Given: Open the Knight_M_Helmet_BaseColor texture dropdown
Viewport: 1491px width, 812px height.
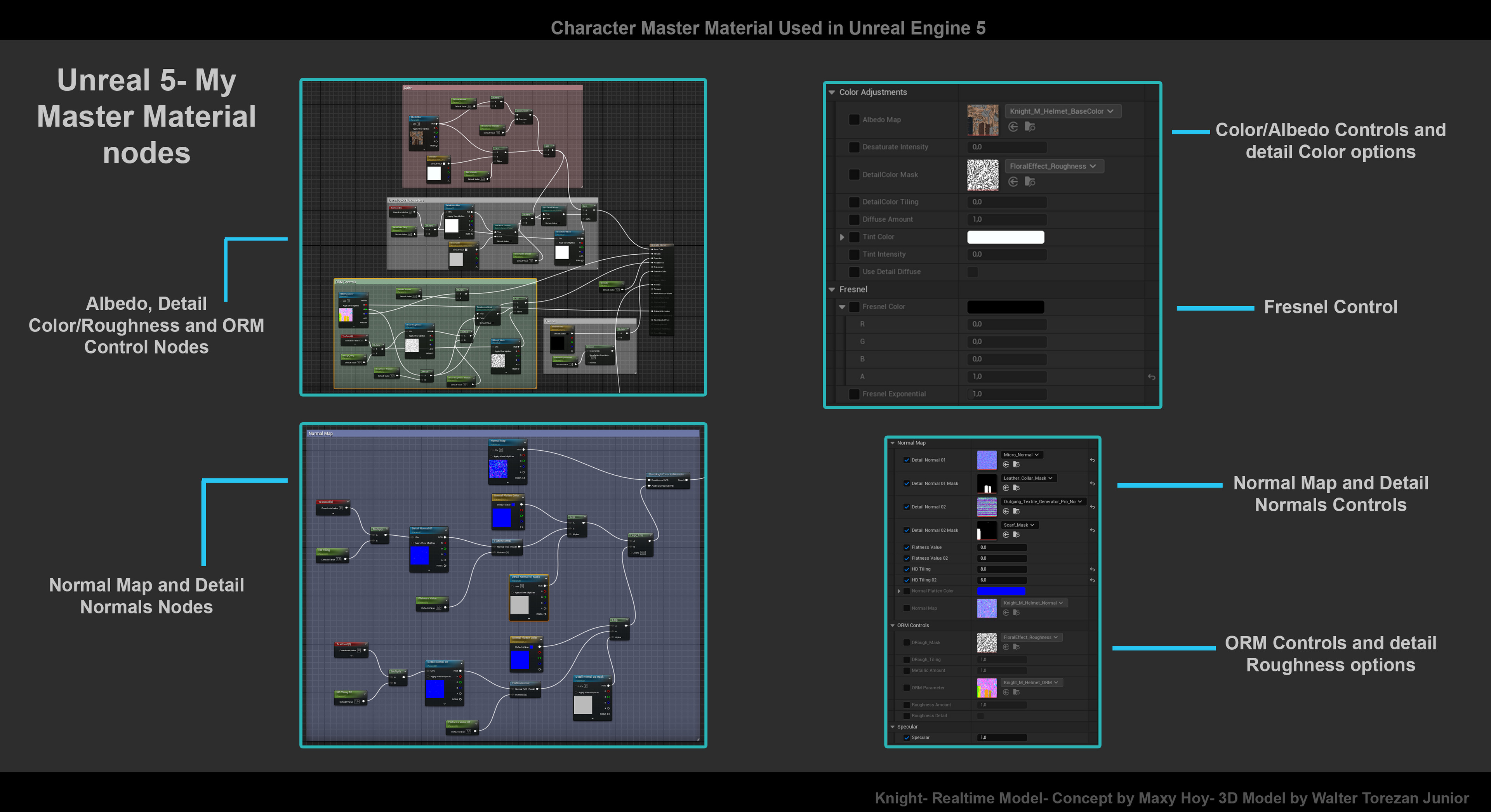Looking at the screenshot, I should pyautogui.click(x=1063, y=111).
